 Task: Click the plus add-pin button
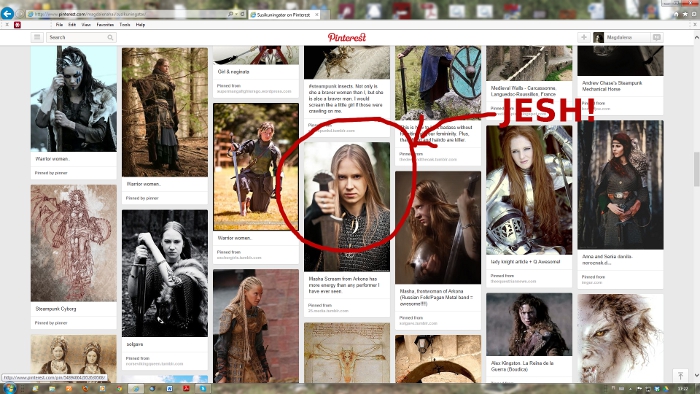(x=583, y=37)
